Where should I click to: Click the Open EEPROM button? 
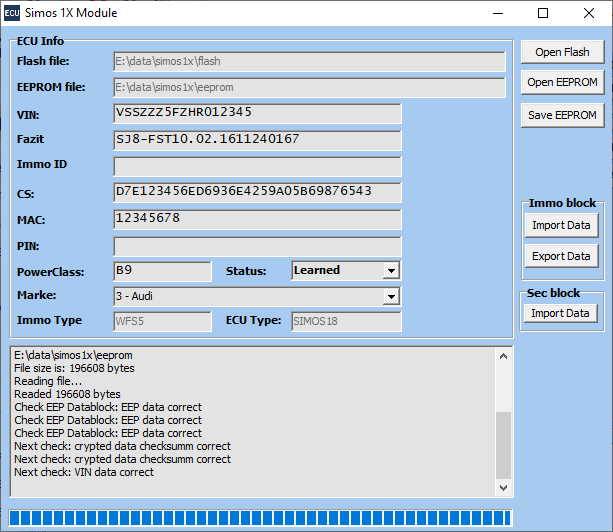coord(562,82)
